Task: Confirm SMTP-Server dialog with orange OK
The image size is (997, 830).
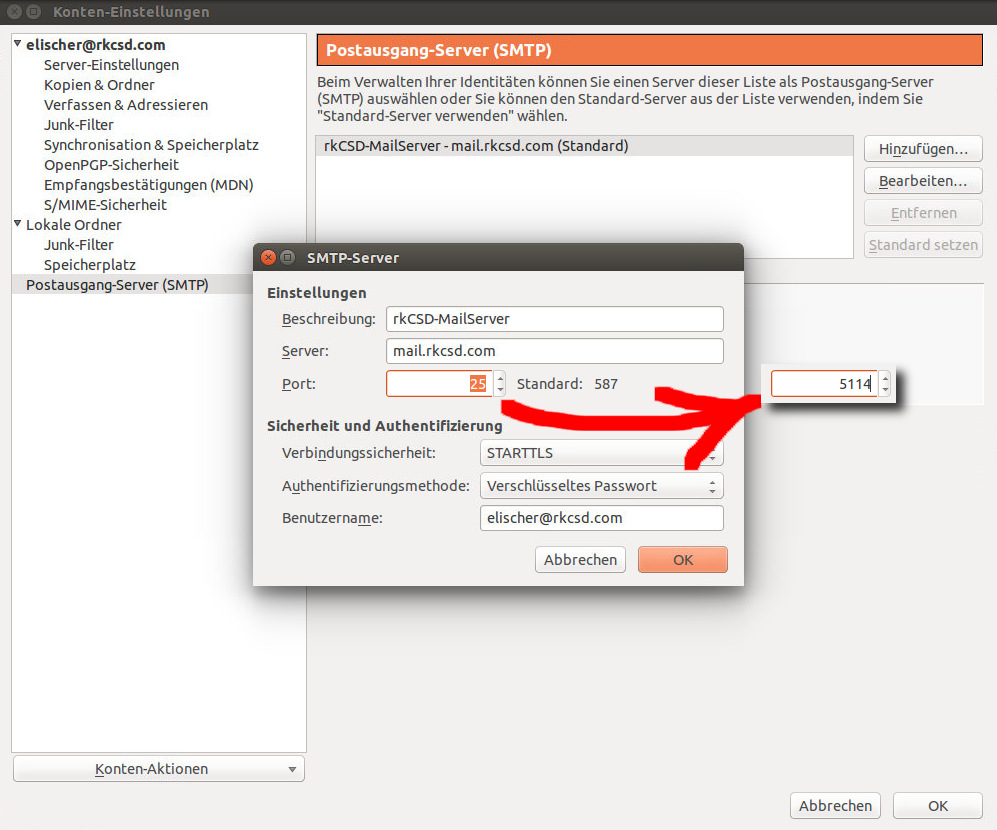Action: point(683,560)
